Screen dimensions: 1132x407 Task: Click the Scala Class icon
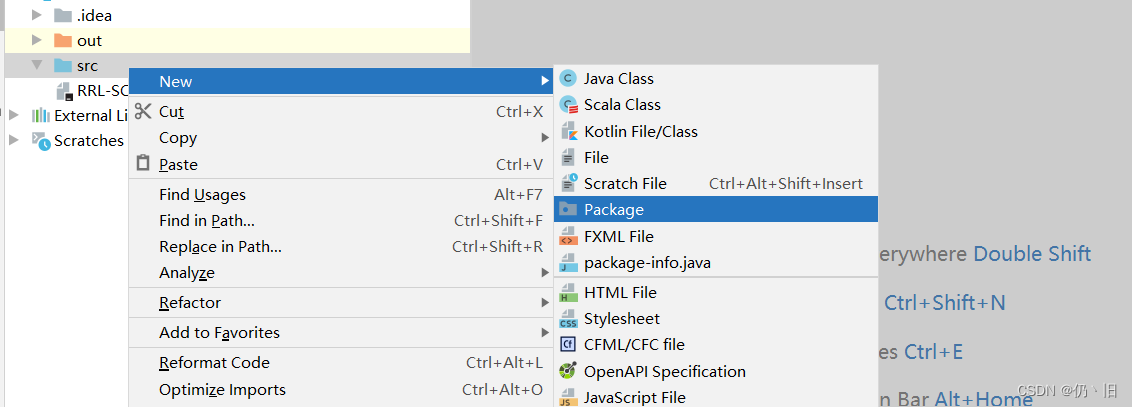click(x=569, y=105)
